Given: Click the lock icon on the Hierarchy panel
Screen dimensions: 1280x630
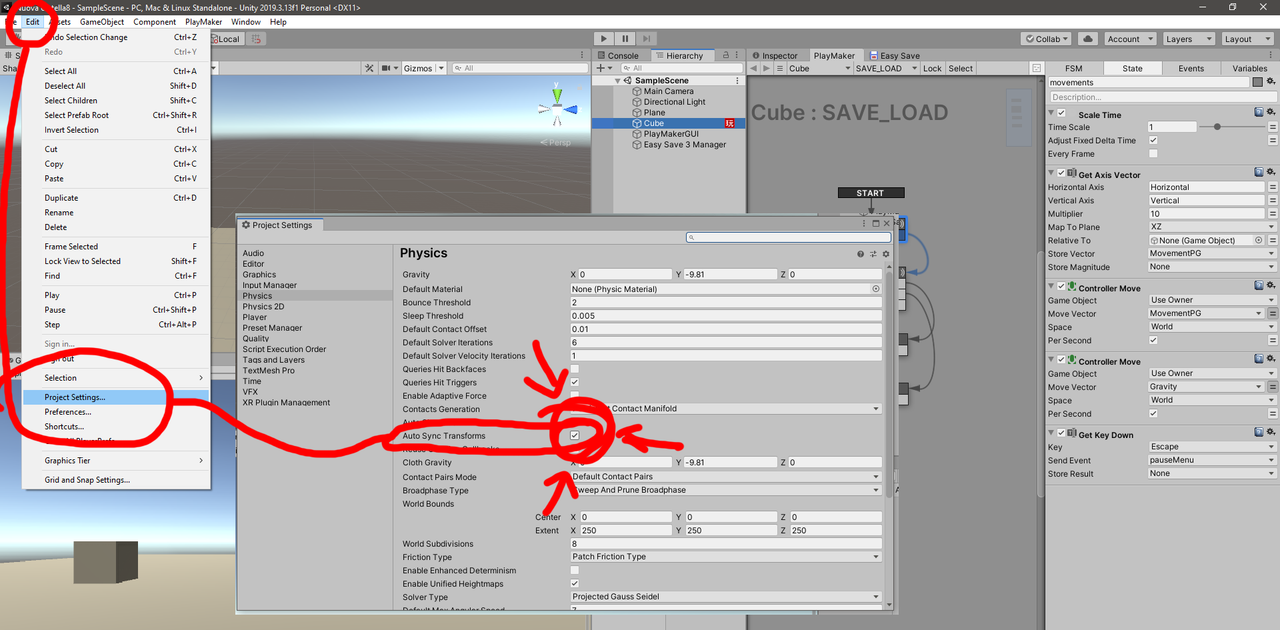Looking at the screenshot, I should click(724, 56).
